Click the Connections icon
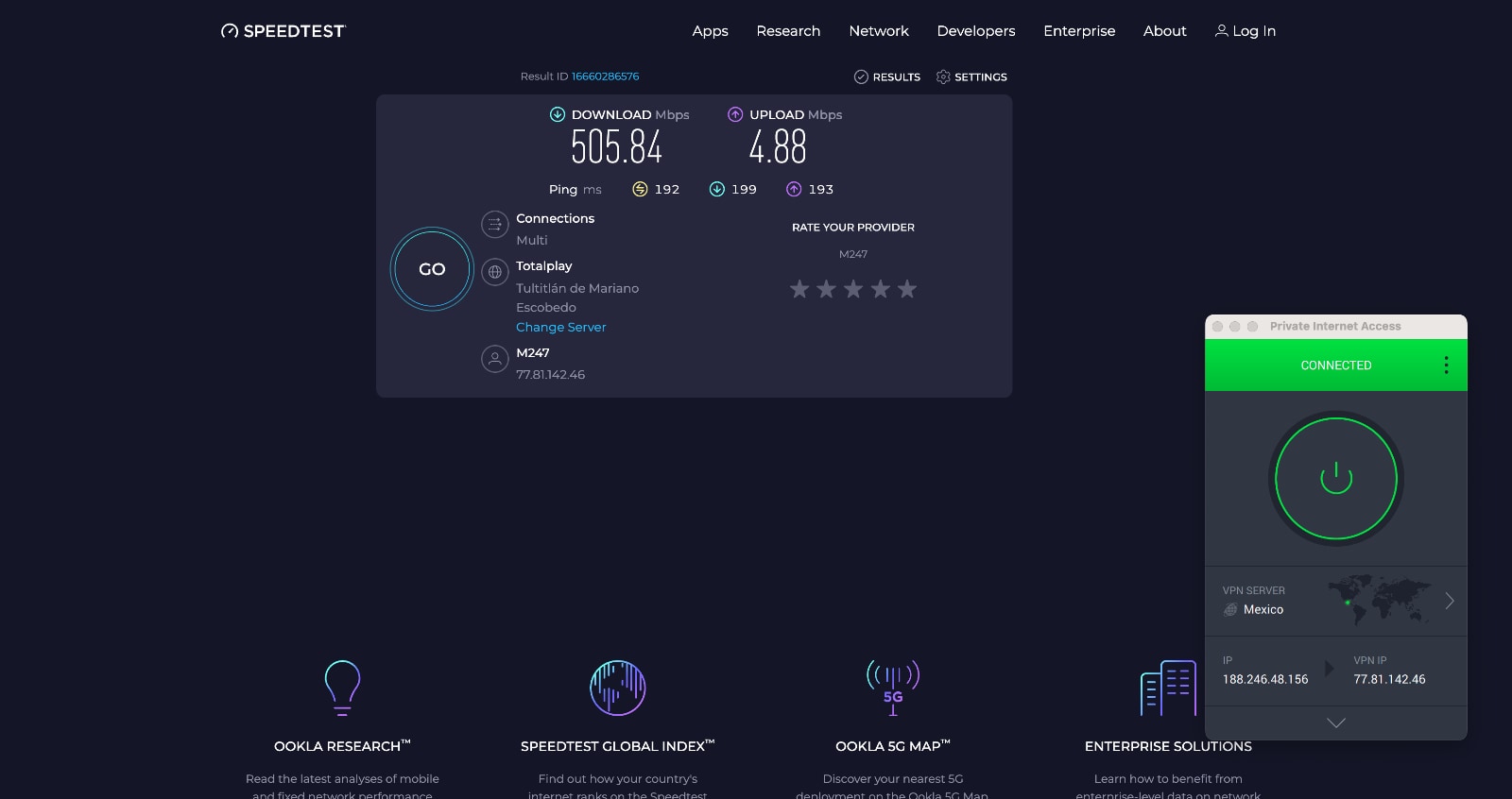Viewport: 1512px width, 799px height. [x=495, y=224]
